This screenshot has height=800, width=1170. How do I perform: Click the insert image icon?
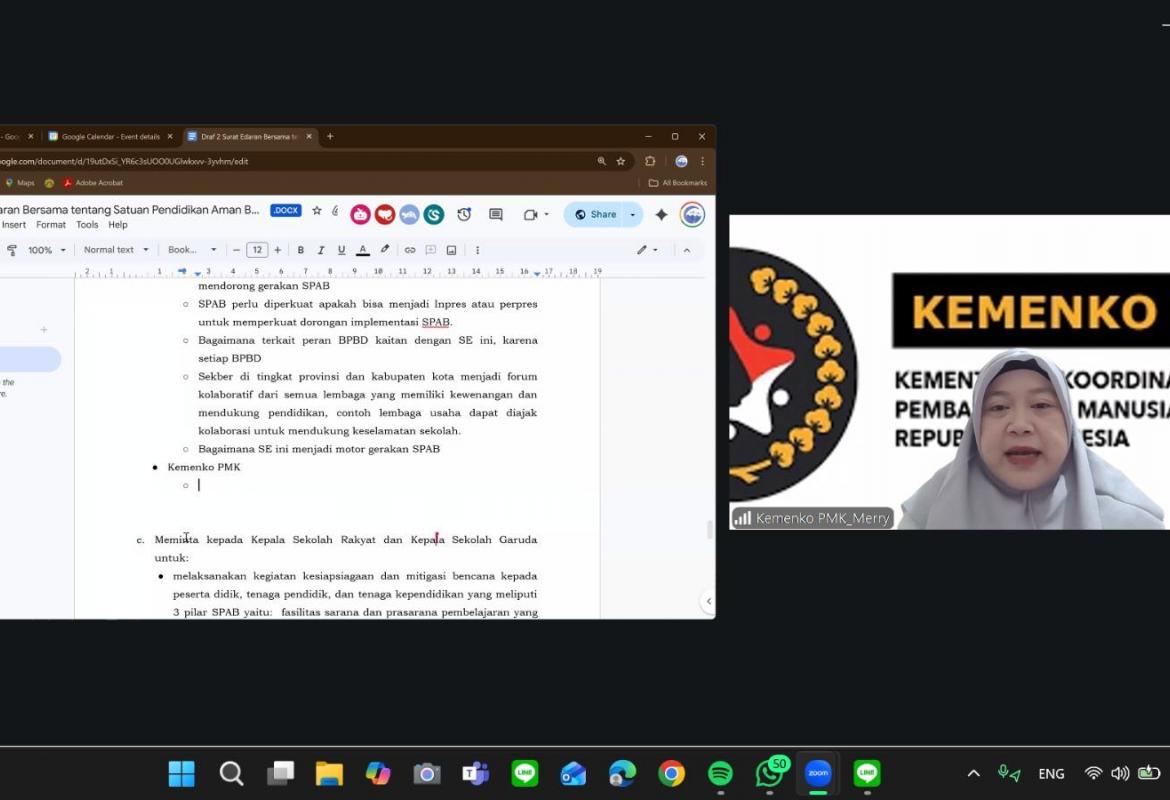click(x=451, y=250)
